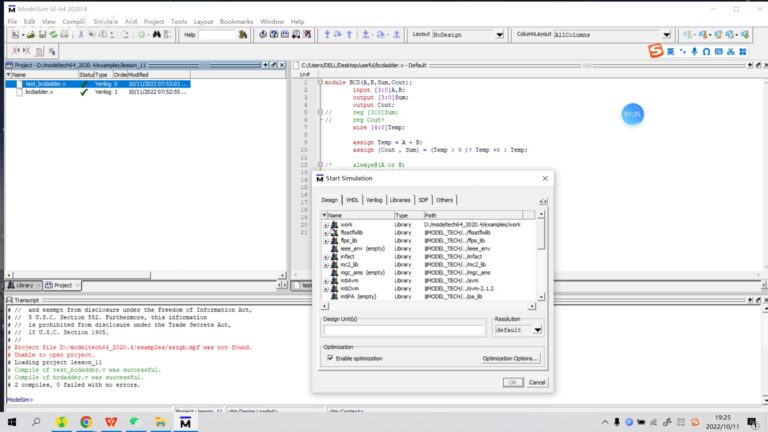Expand the flps_lib library node

(326, 241)
